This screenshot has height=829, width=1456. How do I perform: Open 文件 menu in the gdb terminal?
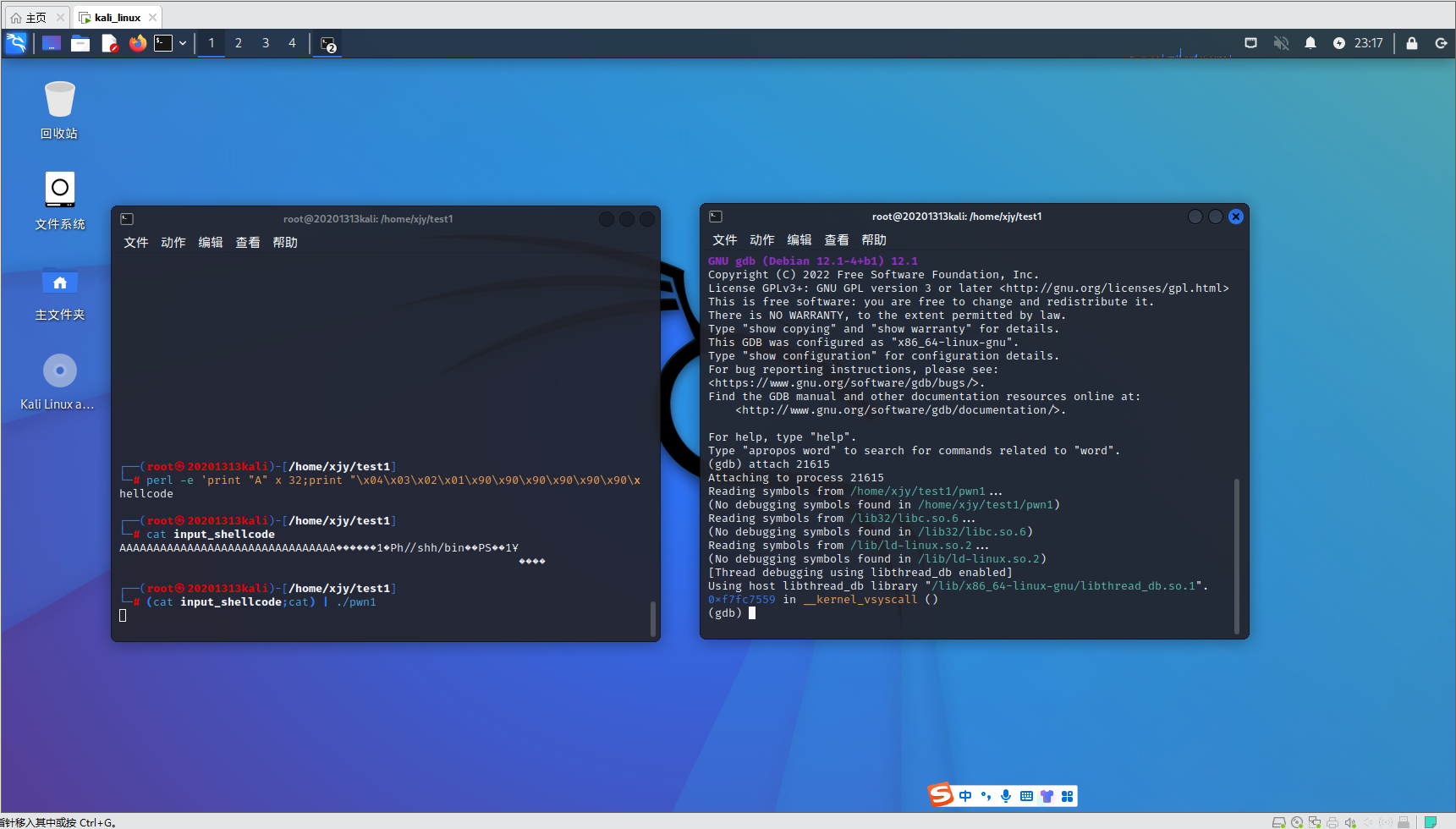725,240
